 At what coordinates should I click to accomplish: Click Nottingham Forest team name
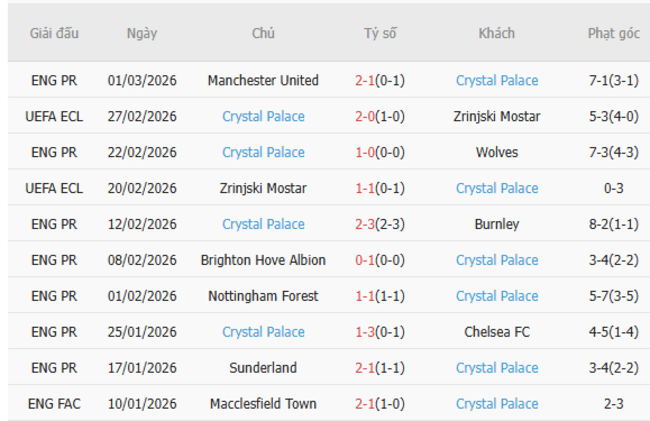tap(263, 297)
